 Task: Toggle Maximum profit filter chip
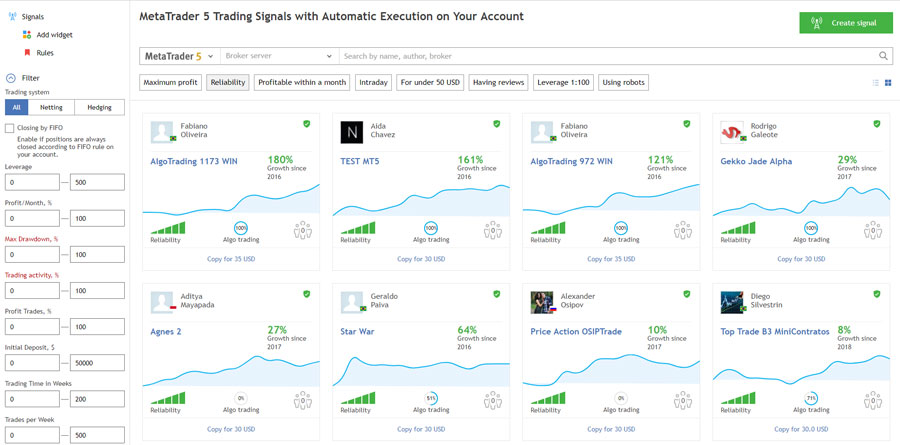pos(170,83)
